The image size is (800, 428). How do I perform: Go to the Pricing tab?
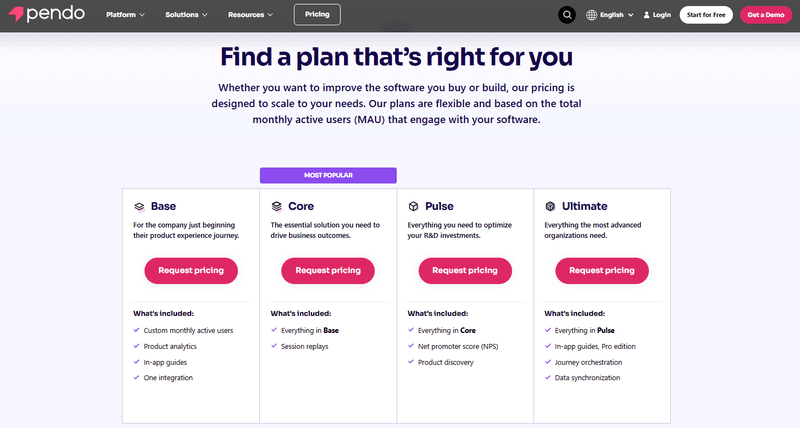point(317,15)
